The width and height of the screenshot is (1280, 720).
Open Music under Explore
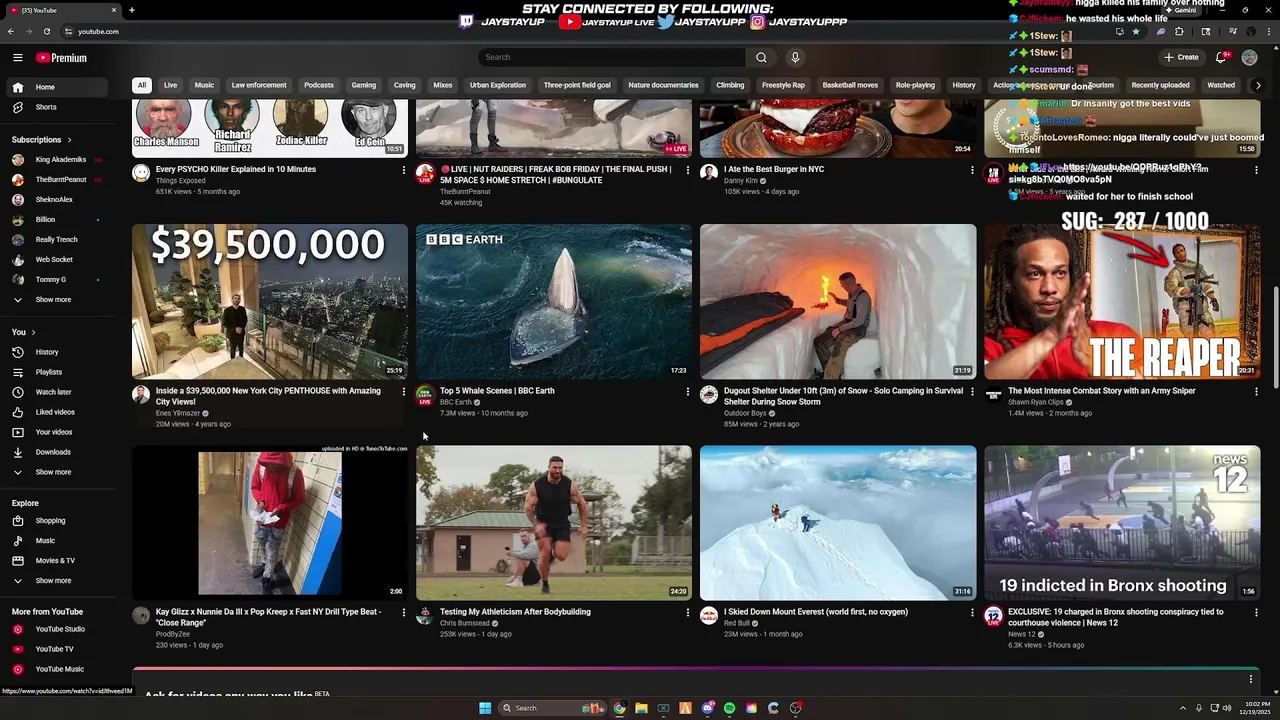58,540
